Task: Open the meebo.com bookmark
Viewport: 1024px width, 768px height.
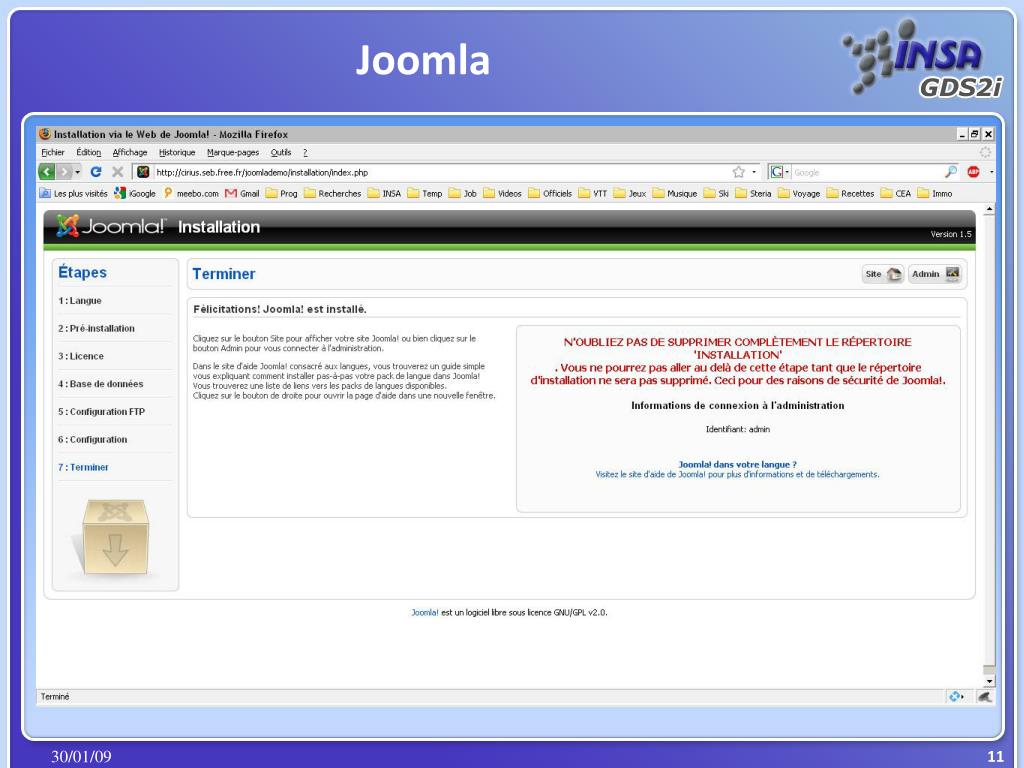Action: click(191, 193)
